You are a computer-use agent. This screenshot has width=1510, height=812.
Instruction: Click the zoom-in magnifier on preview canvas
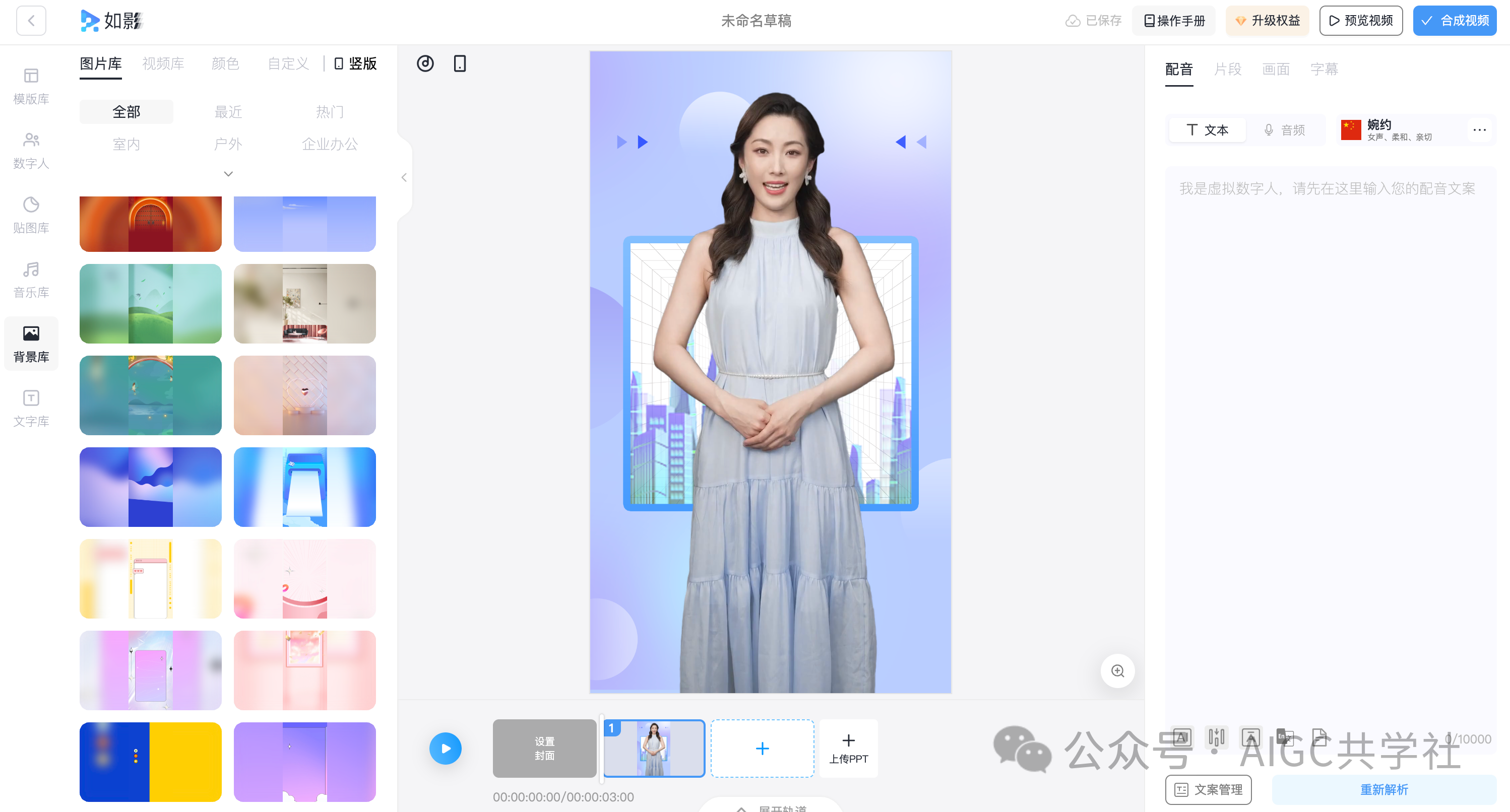(1117, 670)
